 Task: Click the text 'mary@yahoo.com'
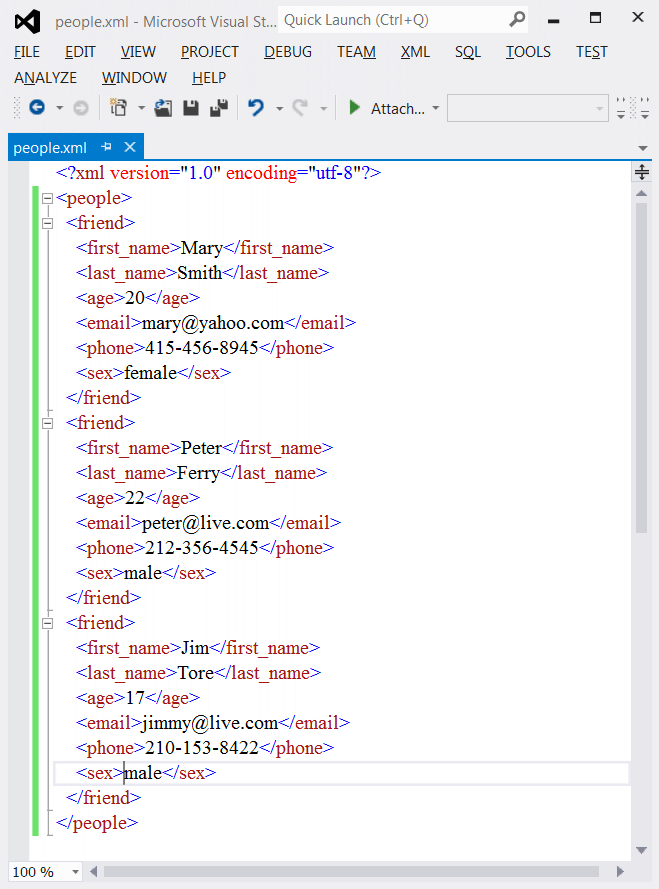tap(213, 323)
